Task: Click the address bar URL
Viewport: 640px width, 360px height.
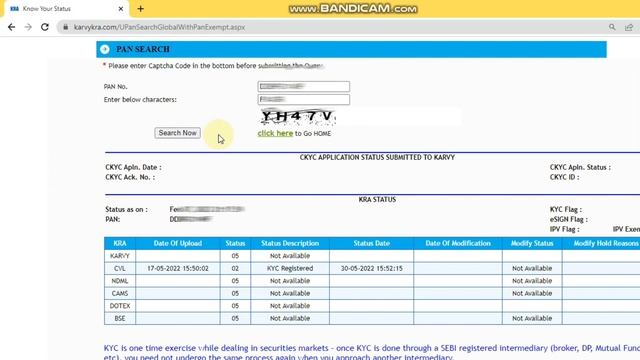Action: tap(159, 27)
